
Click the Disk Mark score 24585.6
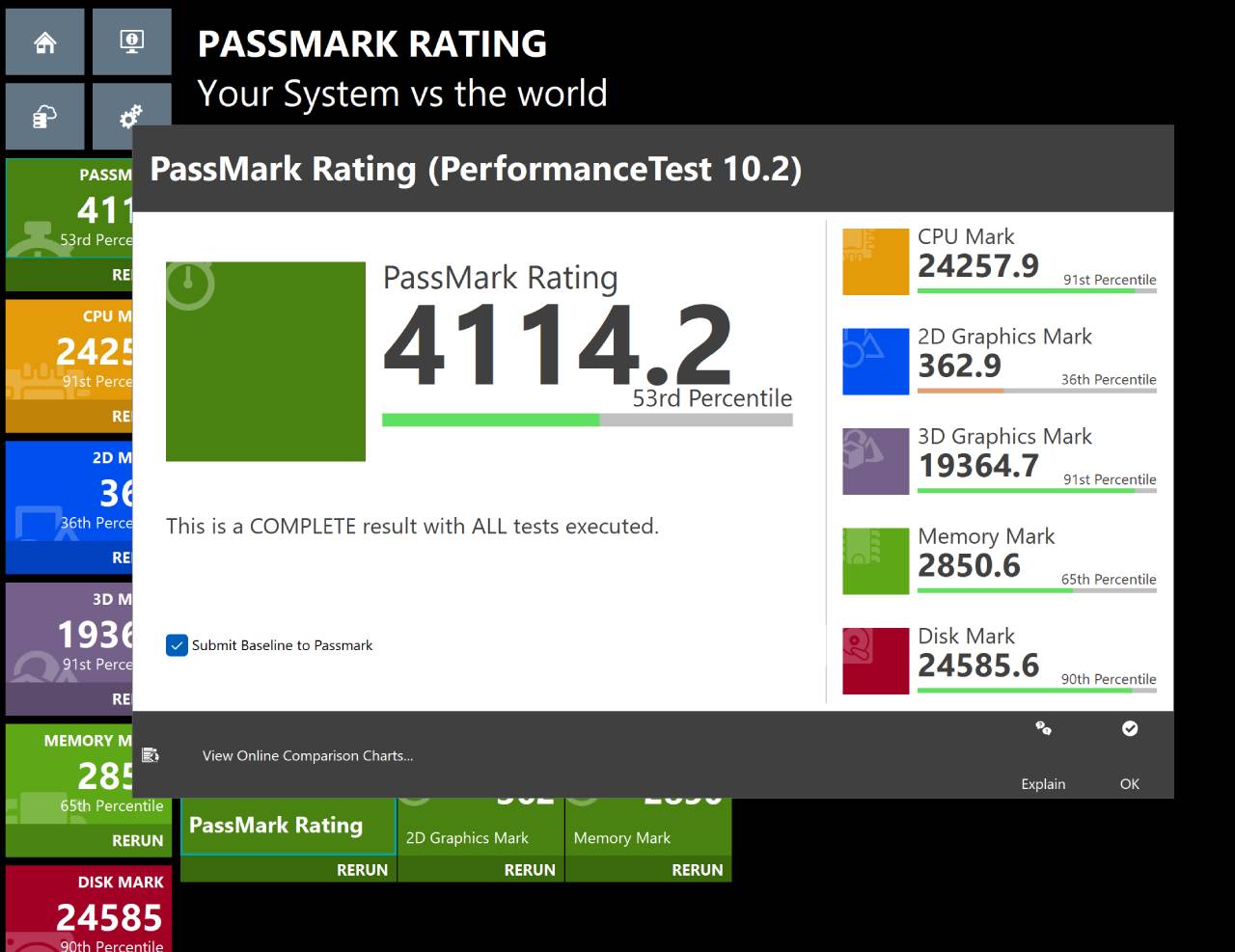(978, 666)
